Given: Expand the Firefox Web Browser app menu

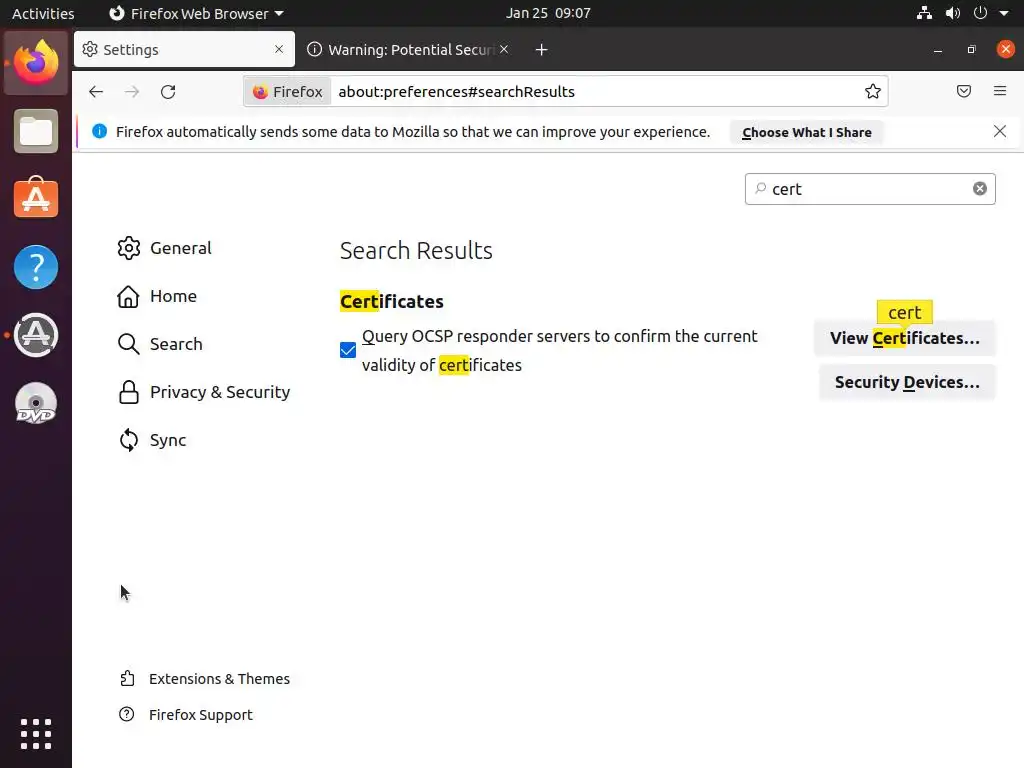Looking at the screenshot, I should [196, 14].
